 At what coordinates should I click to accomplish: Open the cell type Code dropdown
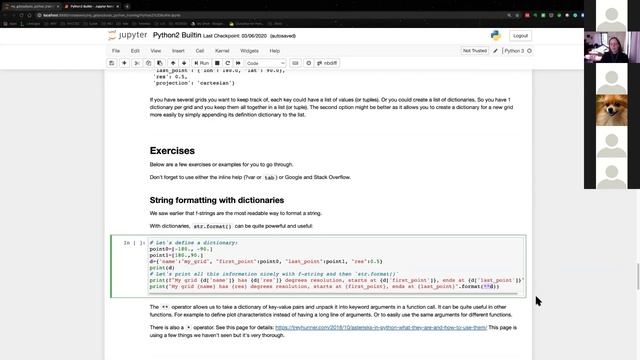click(x=265, y=63)
